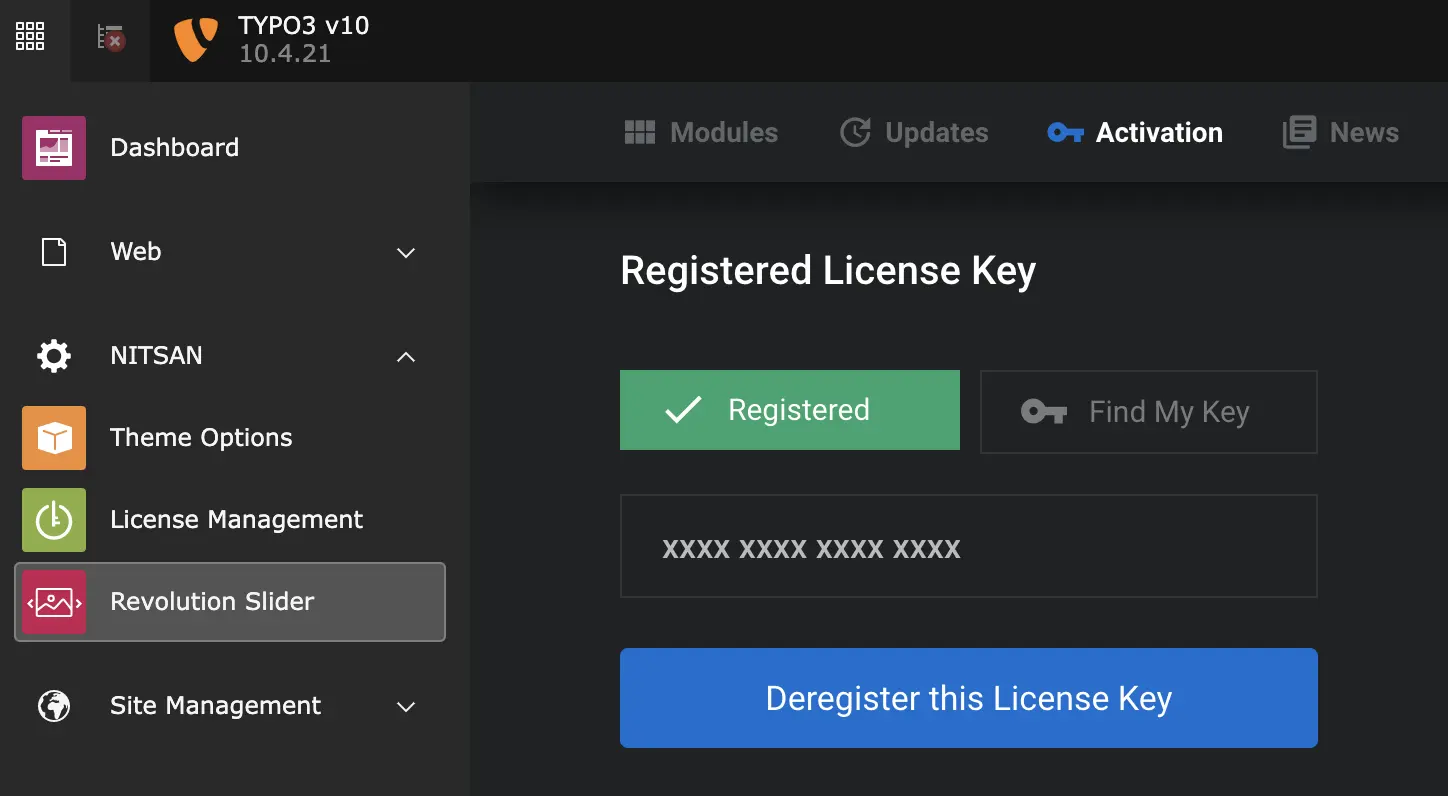Click the orange TYPO3 logo
This screenshot has width=1448, height=796.
195,40
